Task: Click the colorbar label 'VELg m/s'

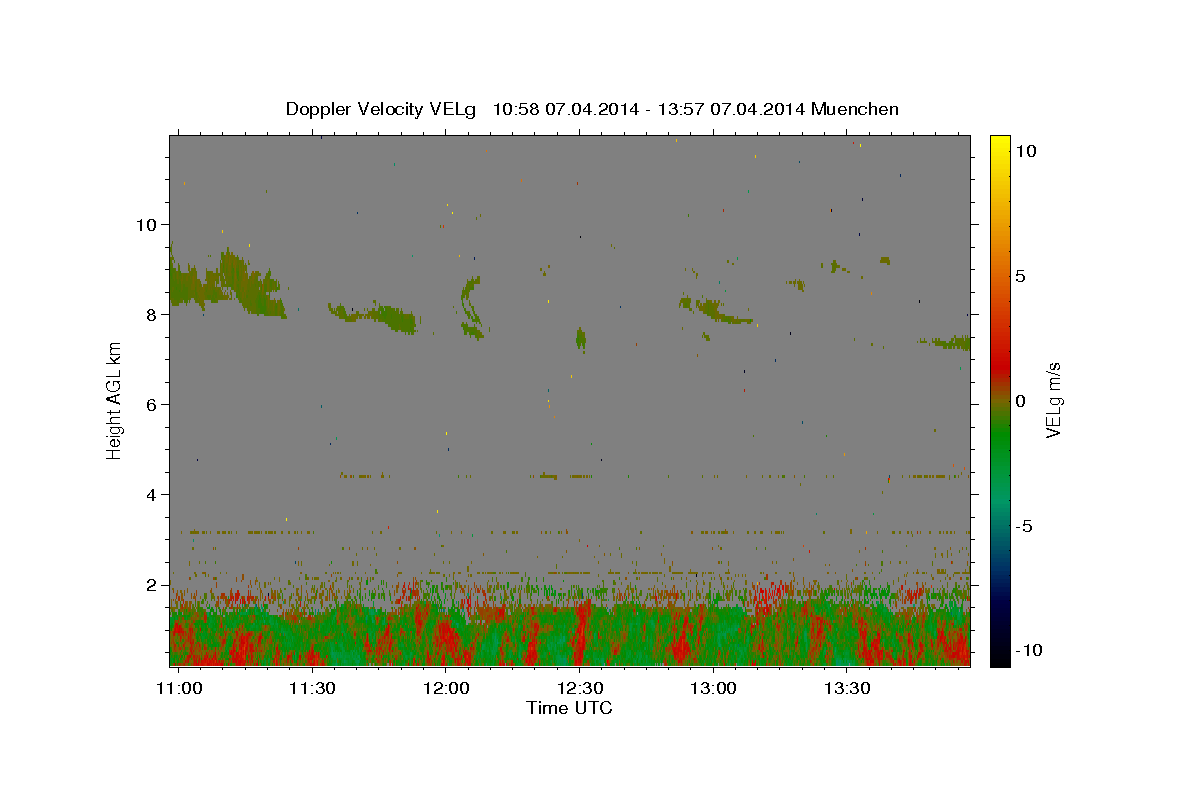Action: pyautogui.click(x=1053, y=400)
